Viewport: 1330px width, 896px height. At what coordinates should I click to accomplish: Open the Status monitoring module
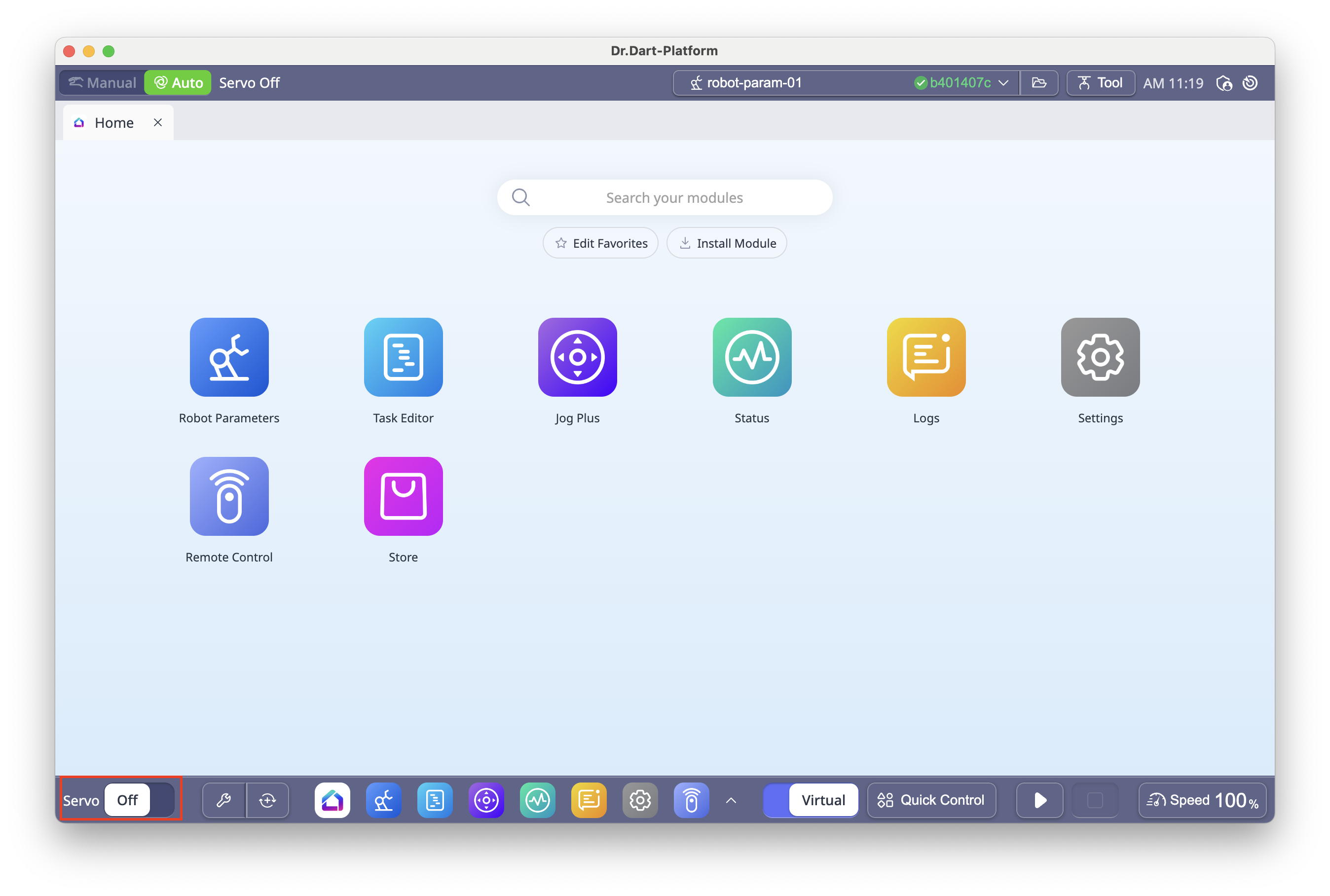pos(752,357)
